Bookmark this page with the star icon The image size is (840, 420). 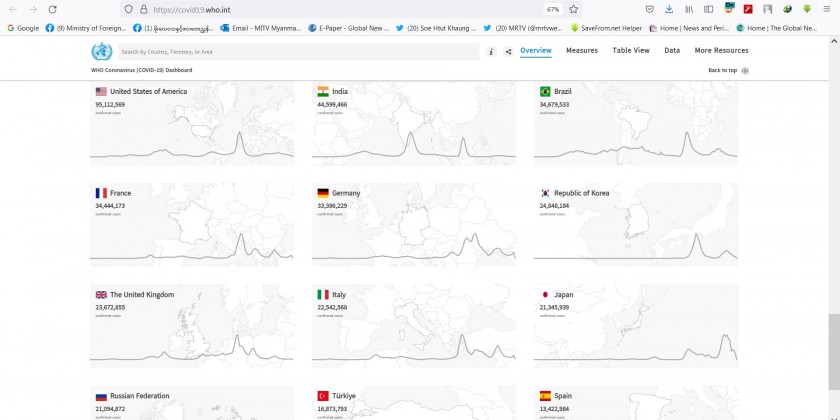[574, 9]
